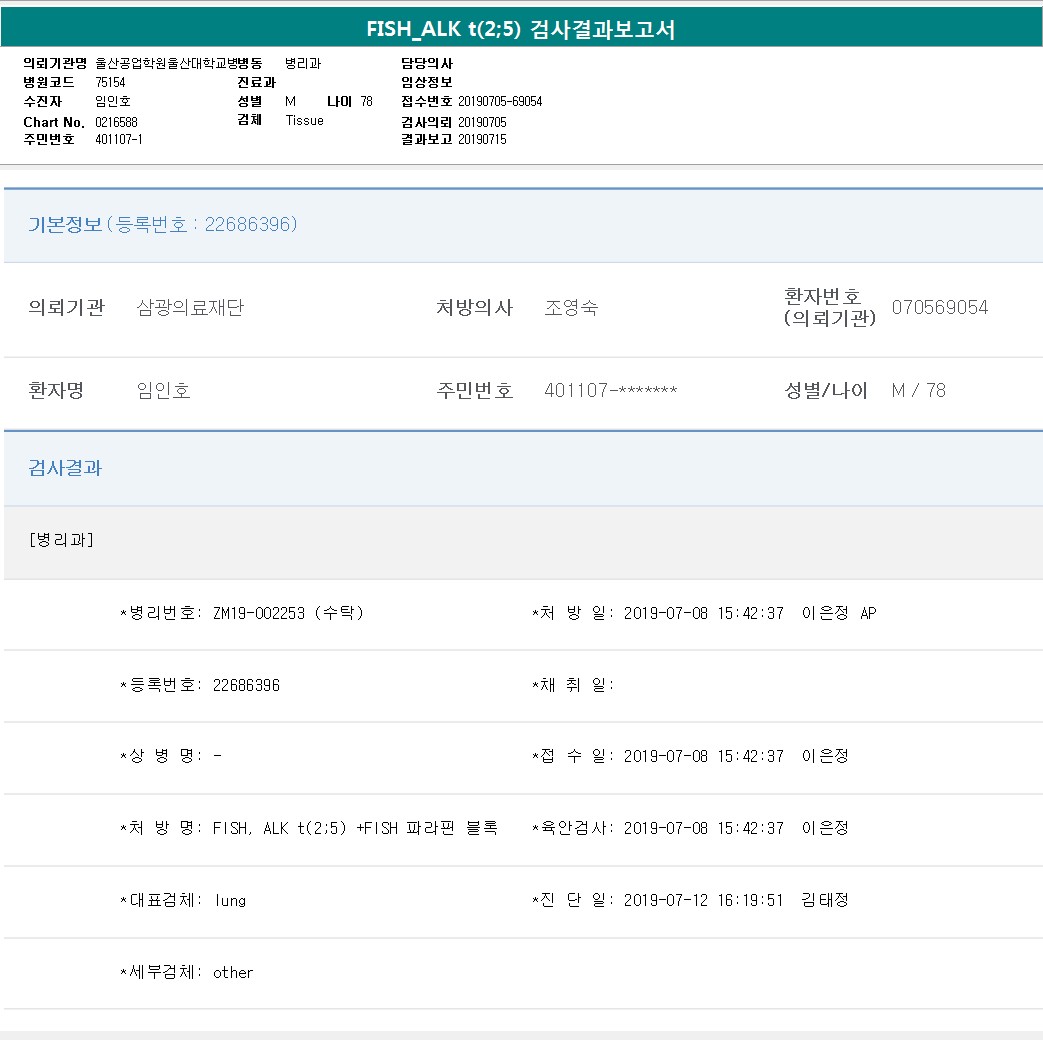
Task: Click 의뢰기관 value 삼광의료재단
Action: click(x=190, y=308)
